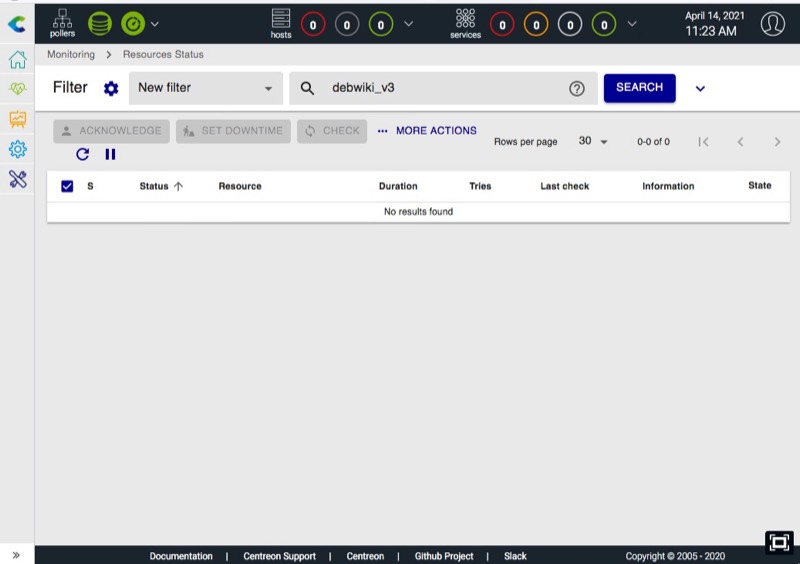Open the Administration tools sidebar icon

point(17,179)
